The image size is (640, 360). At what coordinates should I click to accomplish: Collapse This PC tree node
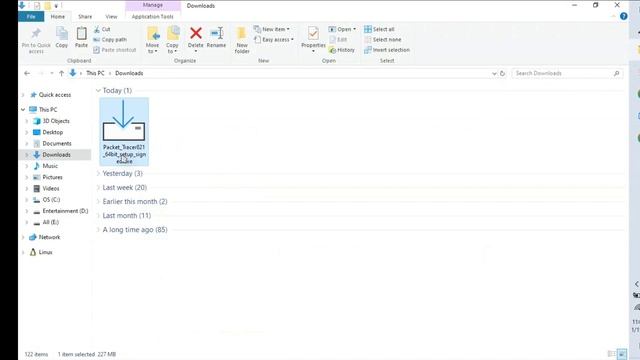tap(23, 109)
